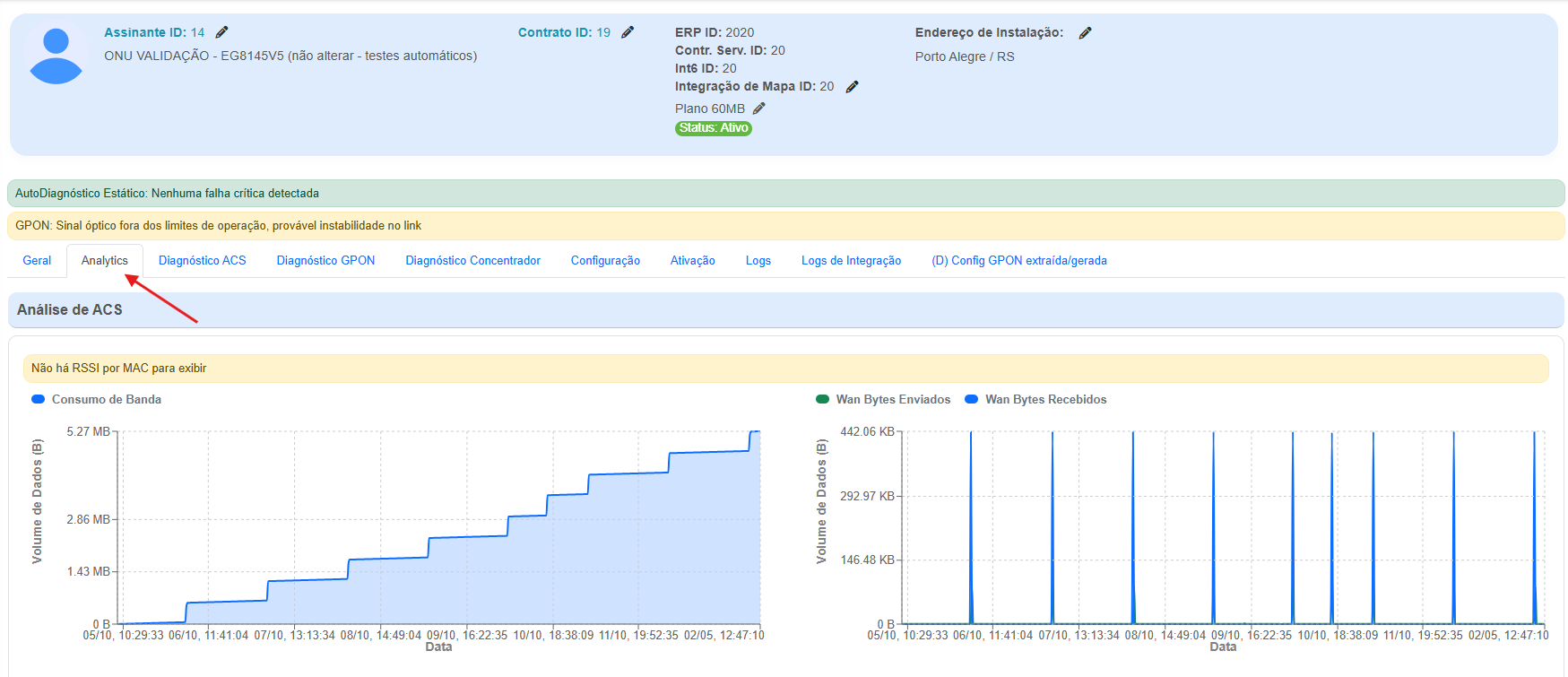This screenshot has height=677, width=1568.
Task: Click the pencil icon next to Assinante ID
Action: tap(221, 32)
